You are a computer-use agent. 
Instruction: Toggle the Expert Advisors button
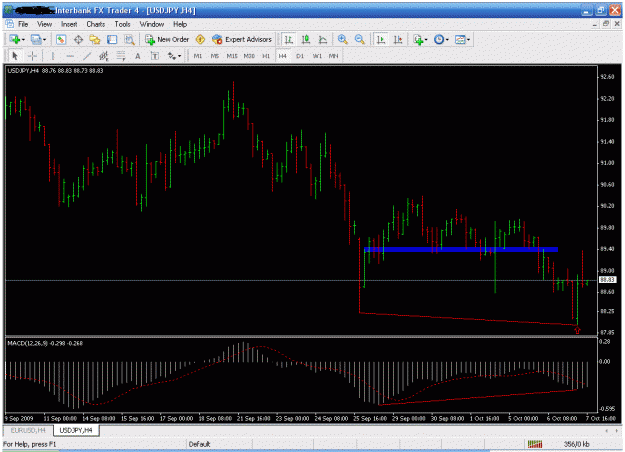point(242,39)
